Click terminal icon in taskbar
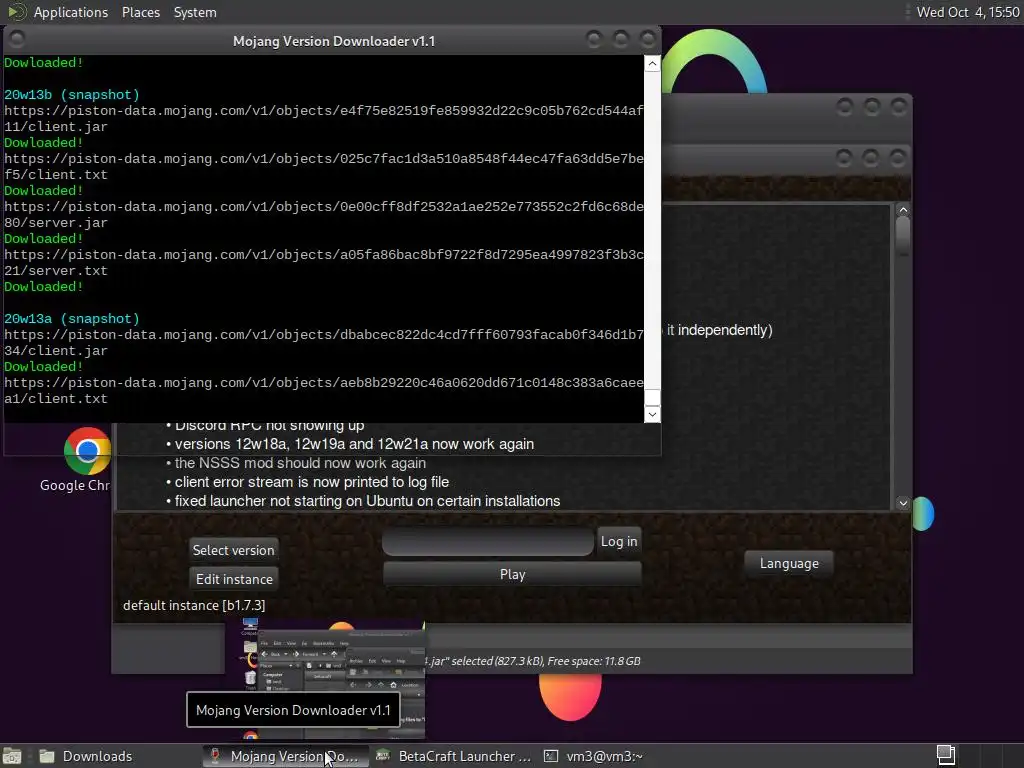This screenshot has width=1024, height=768. [x=551, y=756]
